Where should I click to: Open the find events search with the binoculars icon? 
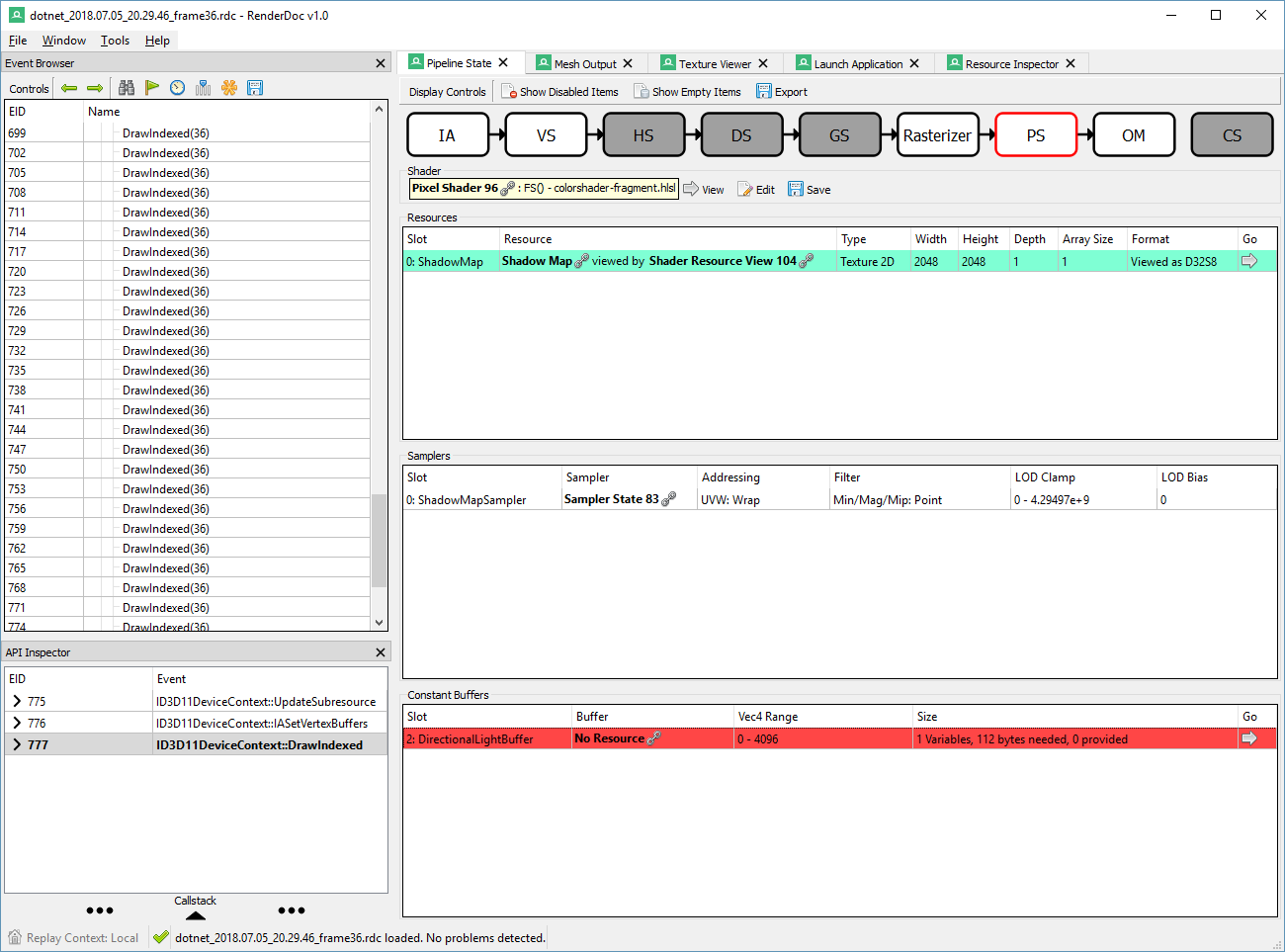tap(126, 88)
